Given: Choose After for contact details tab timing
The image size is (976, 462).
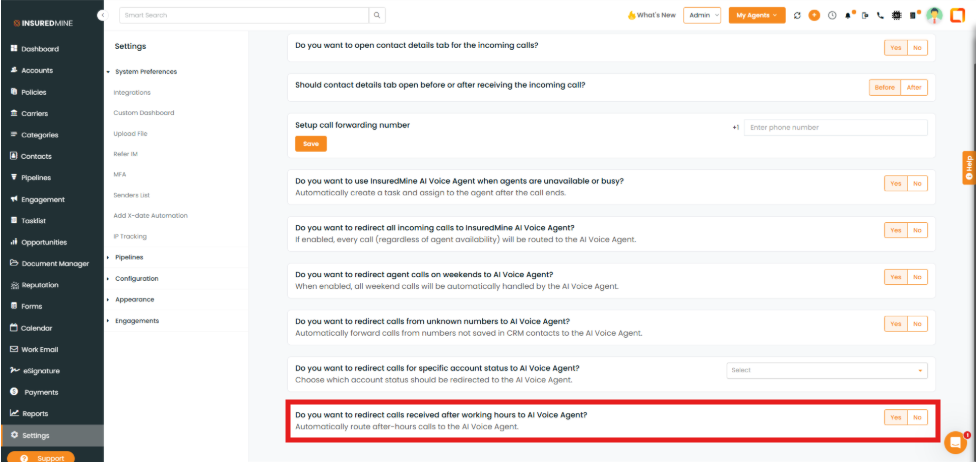Looking at the screenshot, I should point(914,87).
